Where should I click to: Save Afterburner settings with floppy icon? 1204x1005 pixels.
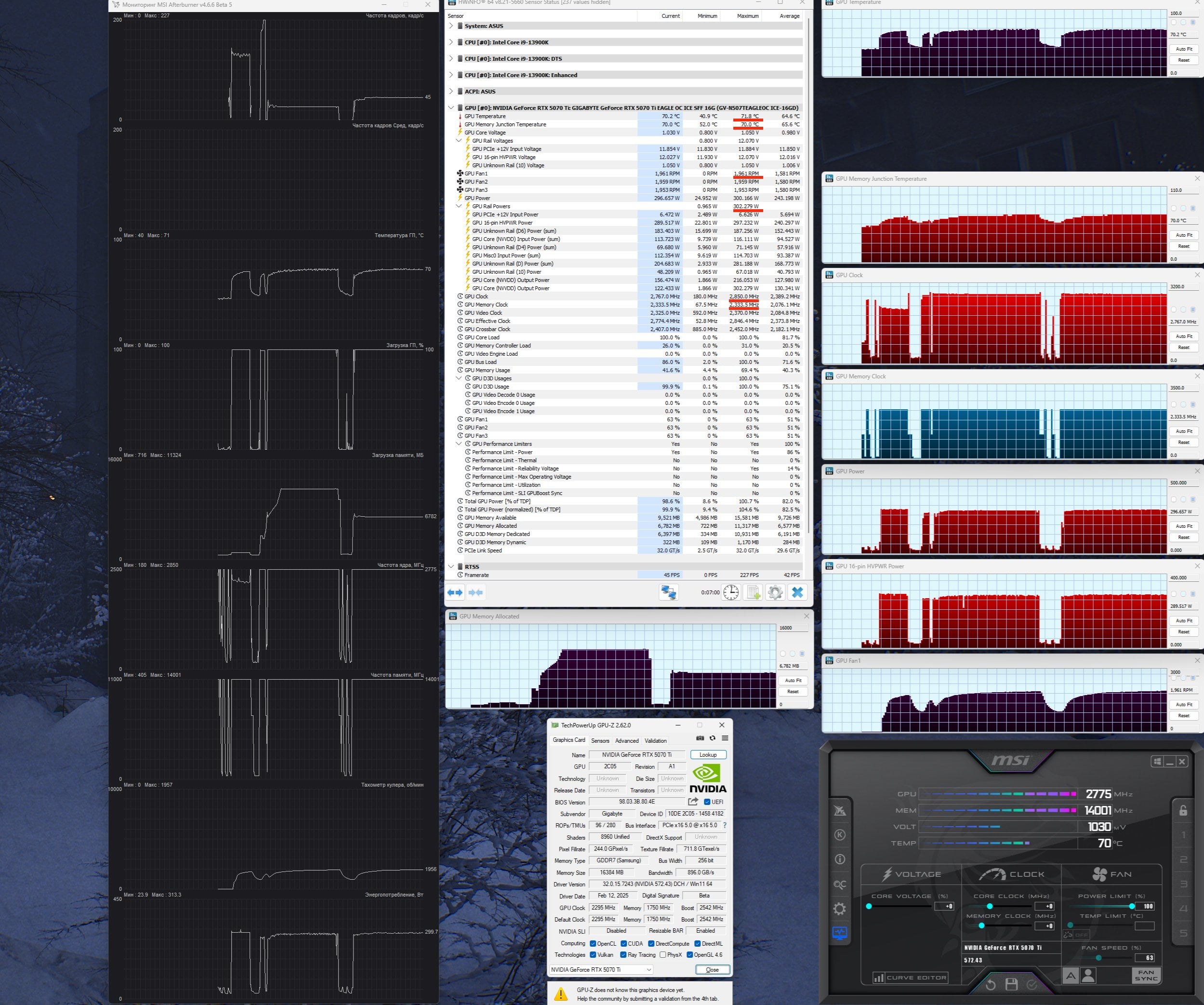1011,984
